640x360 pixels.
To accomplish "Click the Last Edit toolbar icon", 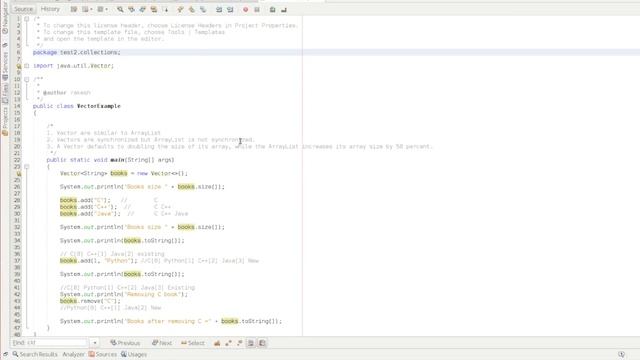I will (x=74, y=9).
